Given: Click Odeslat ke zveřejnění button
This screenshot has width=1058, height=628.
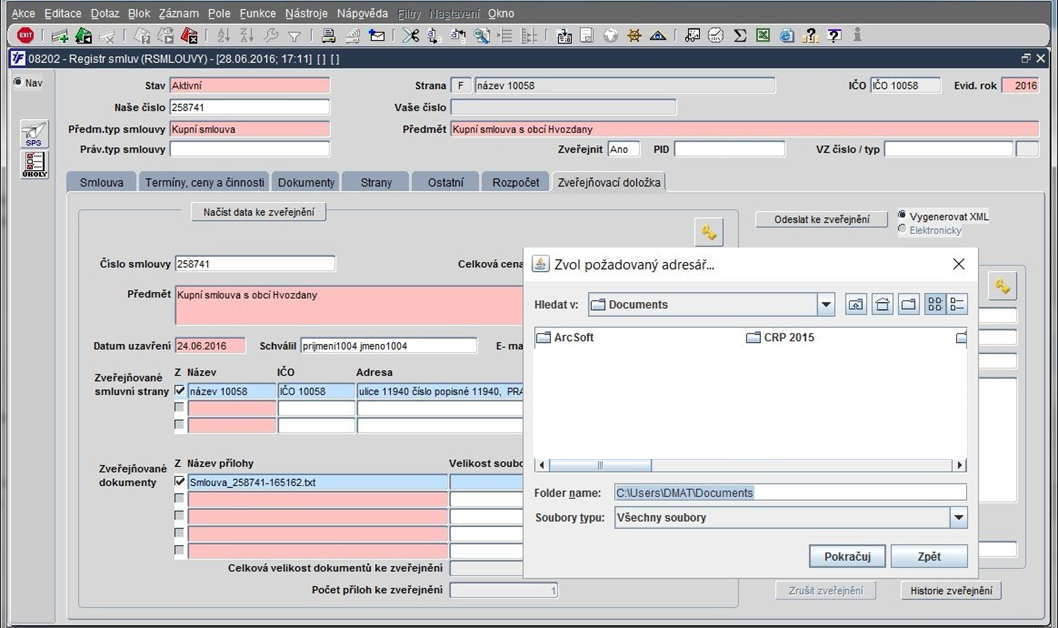Looking at the screenshot, I should point(822,219).
